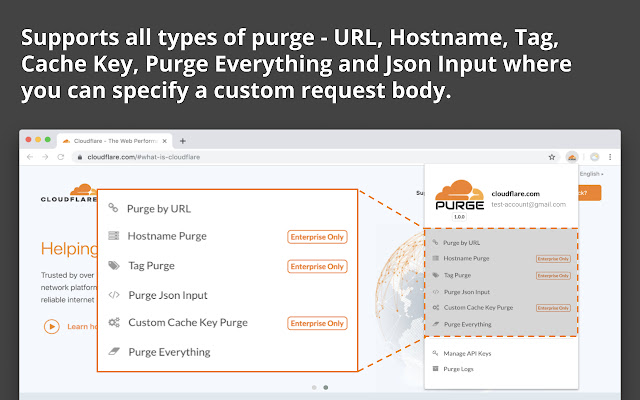Click the test-account@gmail.com email in popup

click(x=529, y=204)
